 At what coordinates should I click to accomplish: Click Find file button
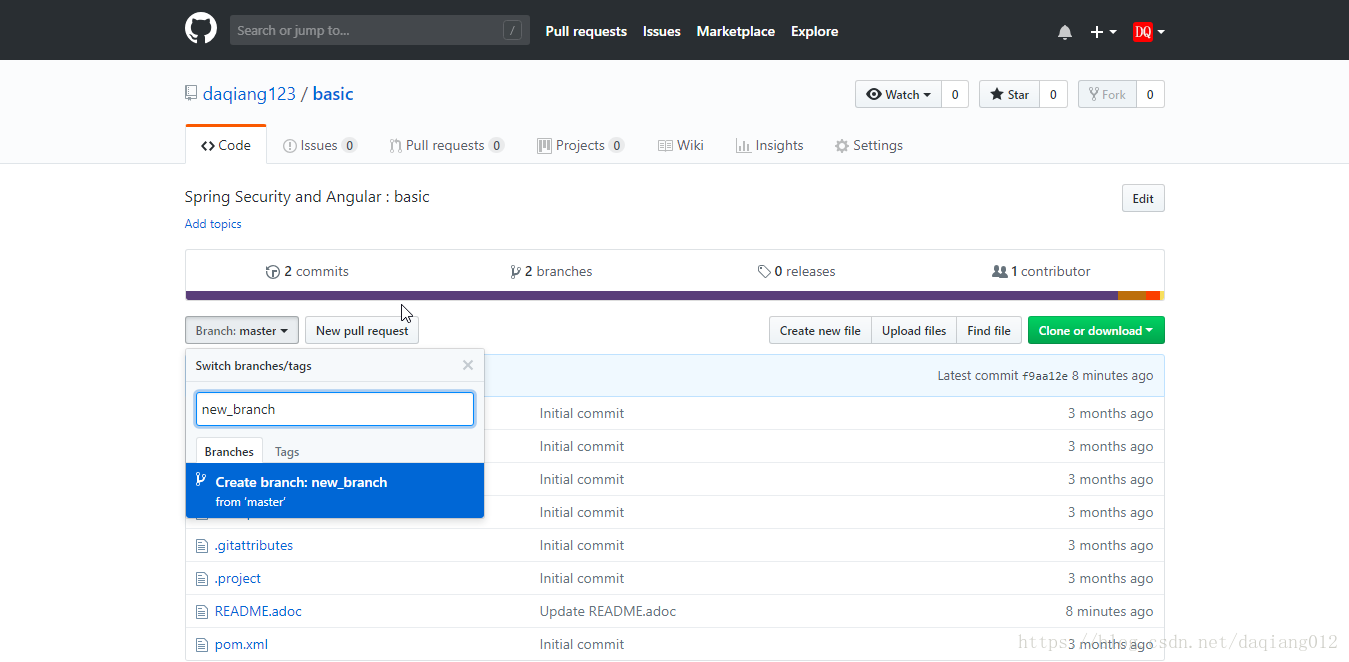click(989, 330)
